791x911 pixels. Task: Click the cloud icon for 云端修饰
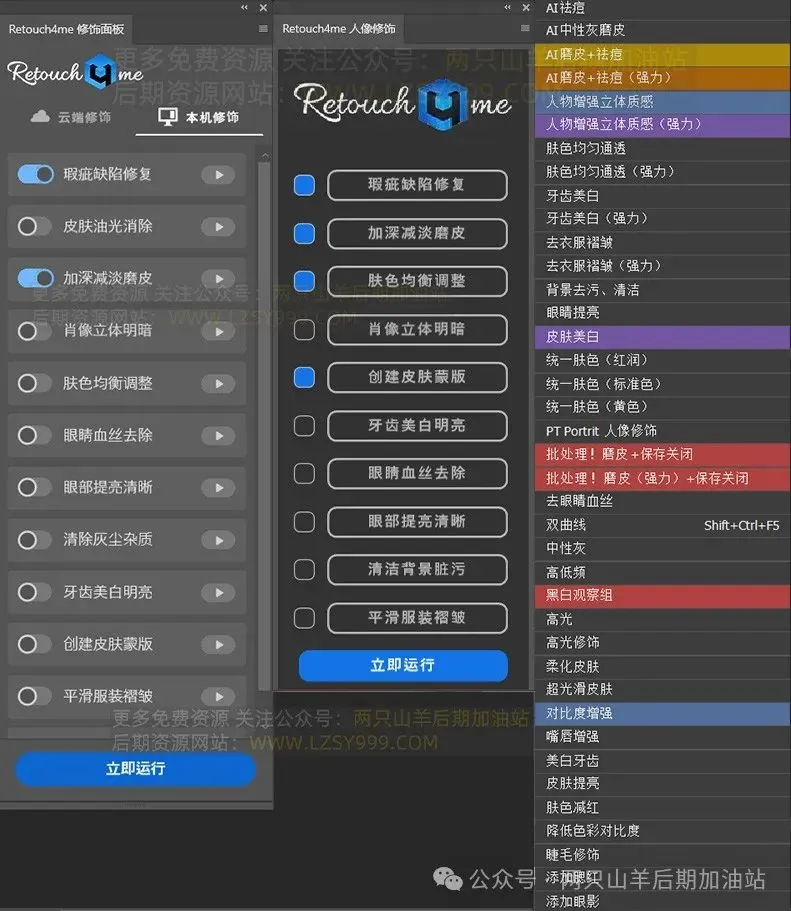pyautogui.click(x=40, y=116)
